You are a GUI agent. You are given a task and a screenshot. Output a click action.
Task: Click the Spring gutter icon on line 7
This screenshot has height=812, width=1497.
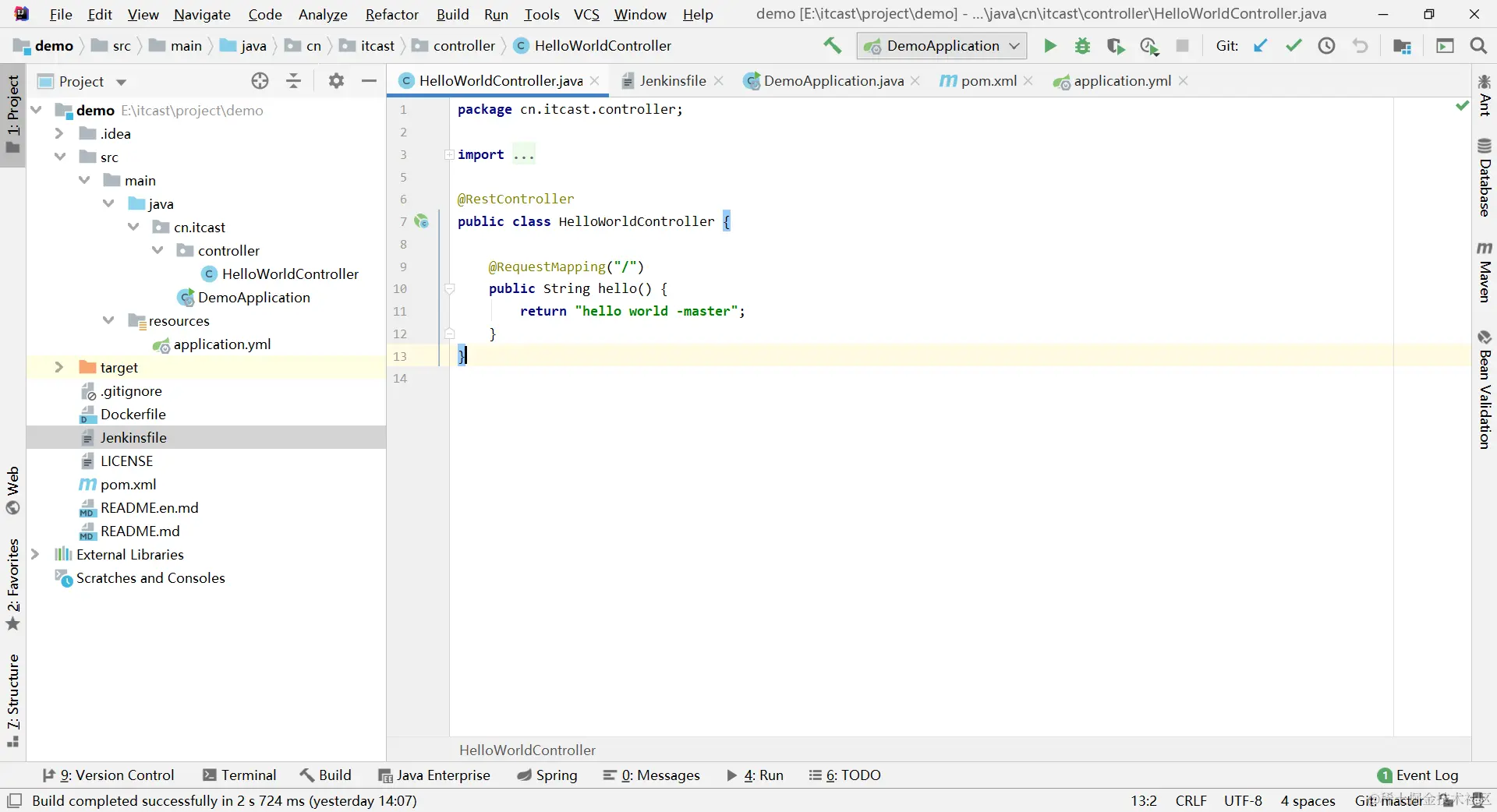pos(422,221)
